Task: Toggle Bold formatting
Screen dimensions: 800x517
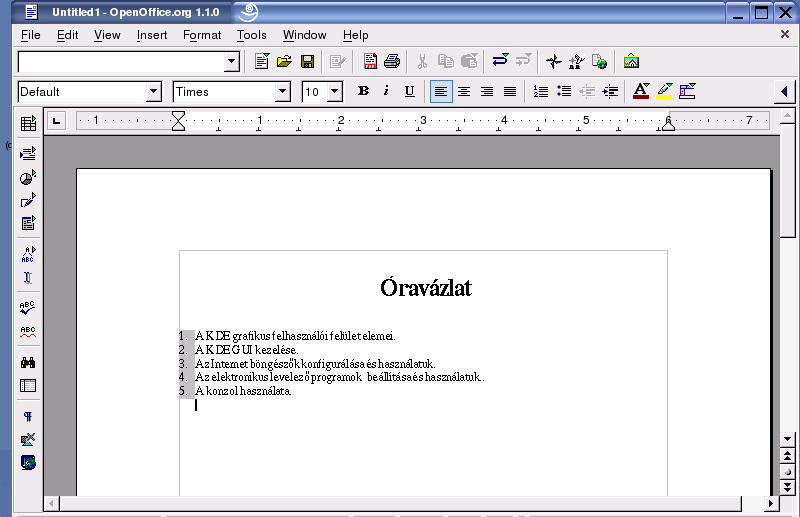Action: pos(363,91)
